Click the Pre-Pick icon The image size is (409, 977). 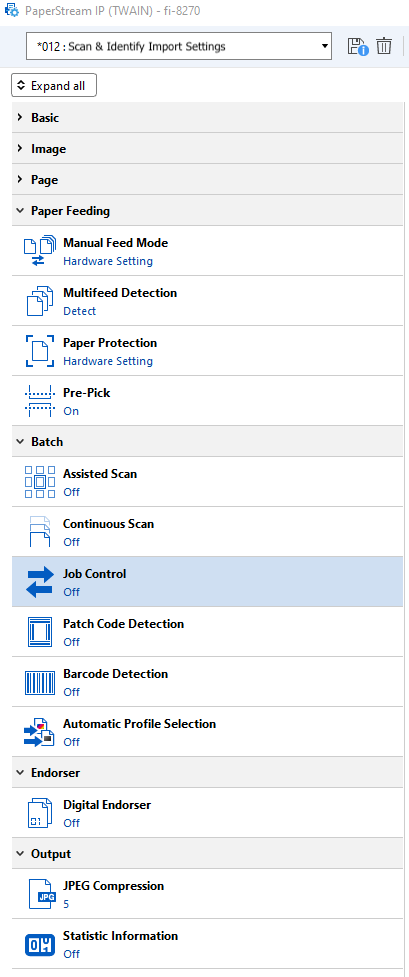tap(39, 401)
